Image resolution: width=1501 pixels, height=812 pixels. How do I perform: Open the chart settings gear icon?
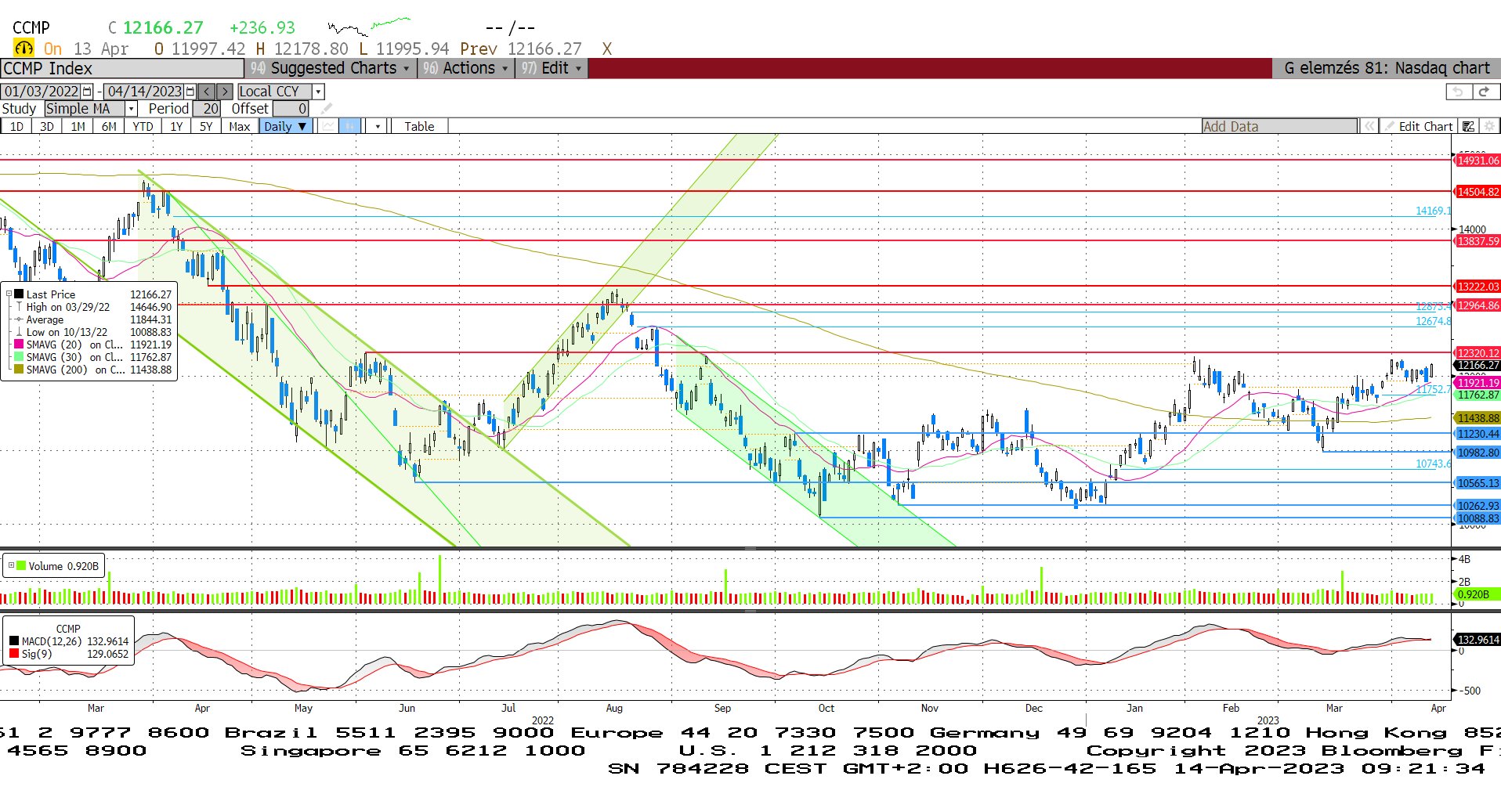[1489, 126]
